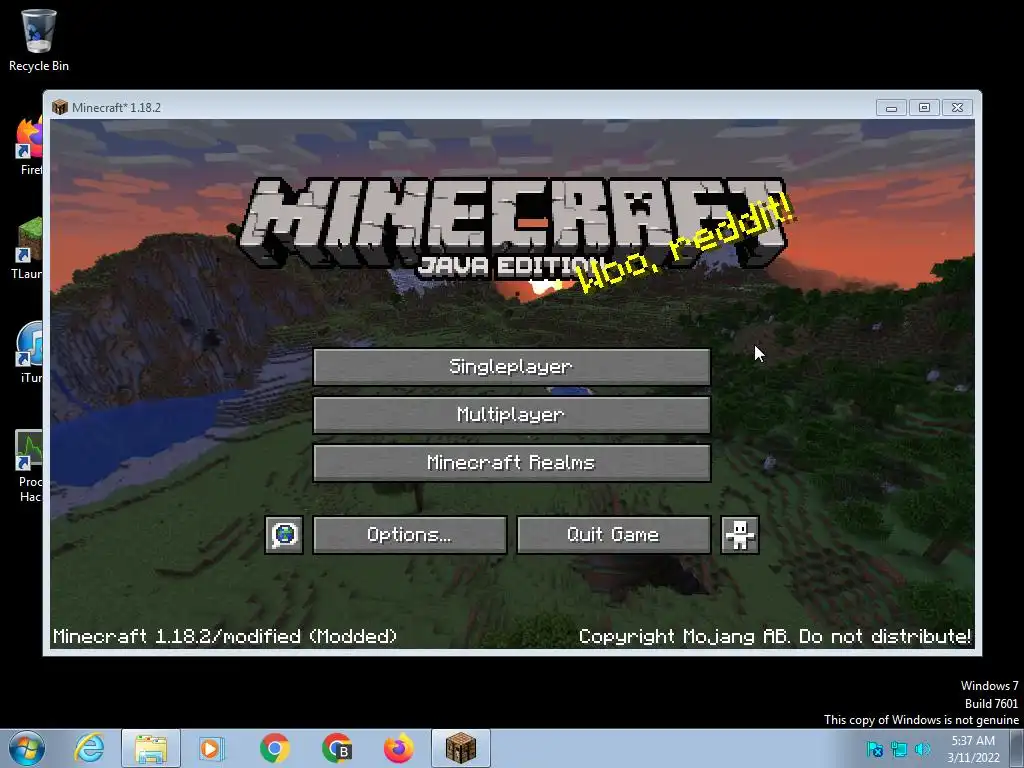Click Minecraft 1.18.2/modified version text
Screen dimensions: 1024x768
[225, 636]
